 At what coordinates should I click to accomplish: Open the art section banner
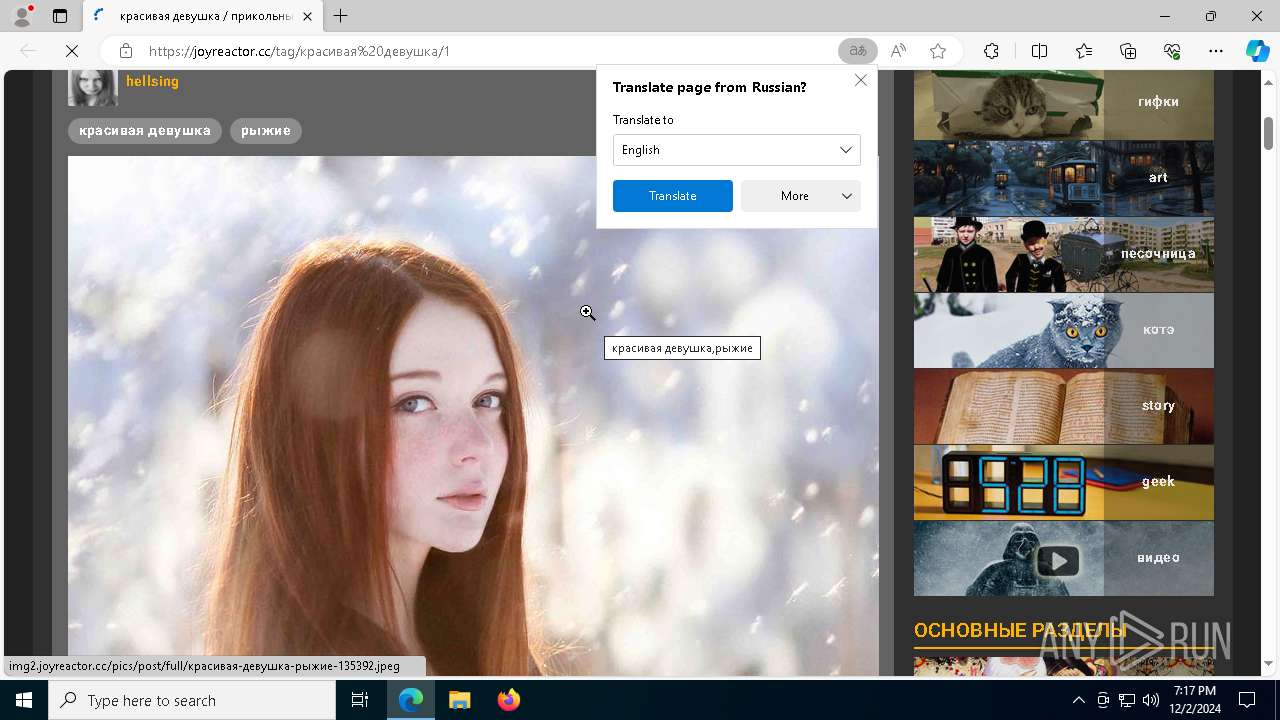tap(1064, 178)
